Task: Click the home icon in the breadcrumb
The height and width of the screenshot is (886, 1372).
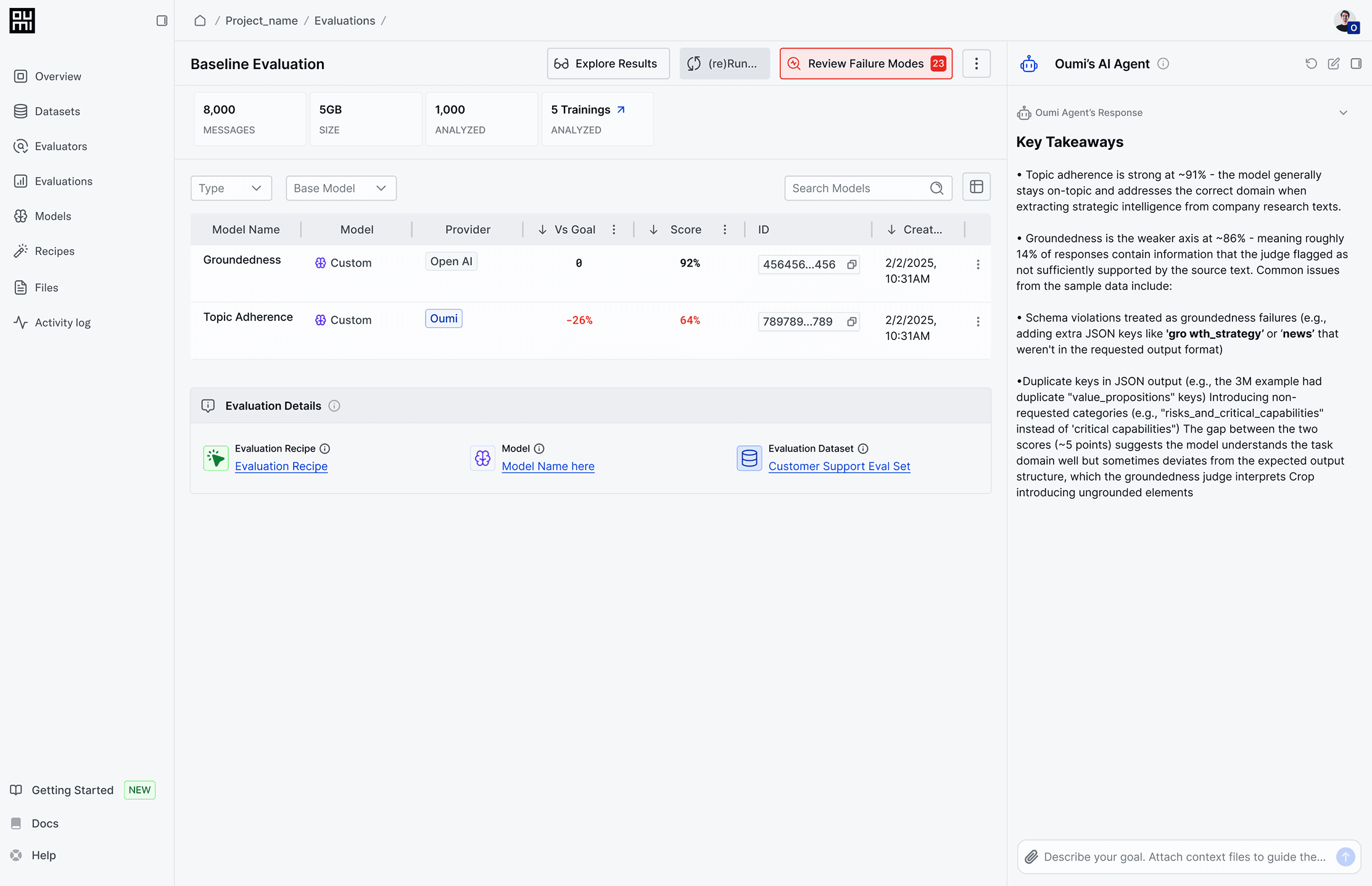Action: 200,20
